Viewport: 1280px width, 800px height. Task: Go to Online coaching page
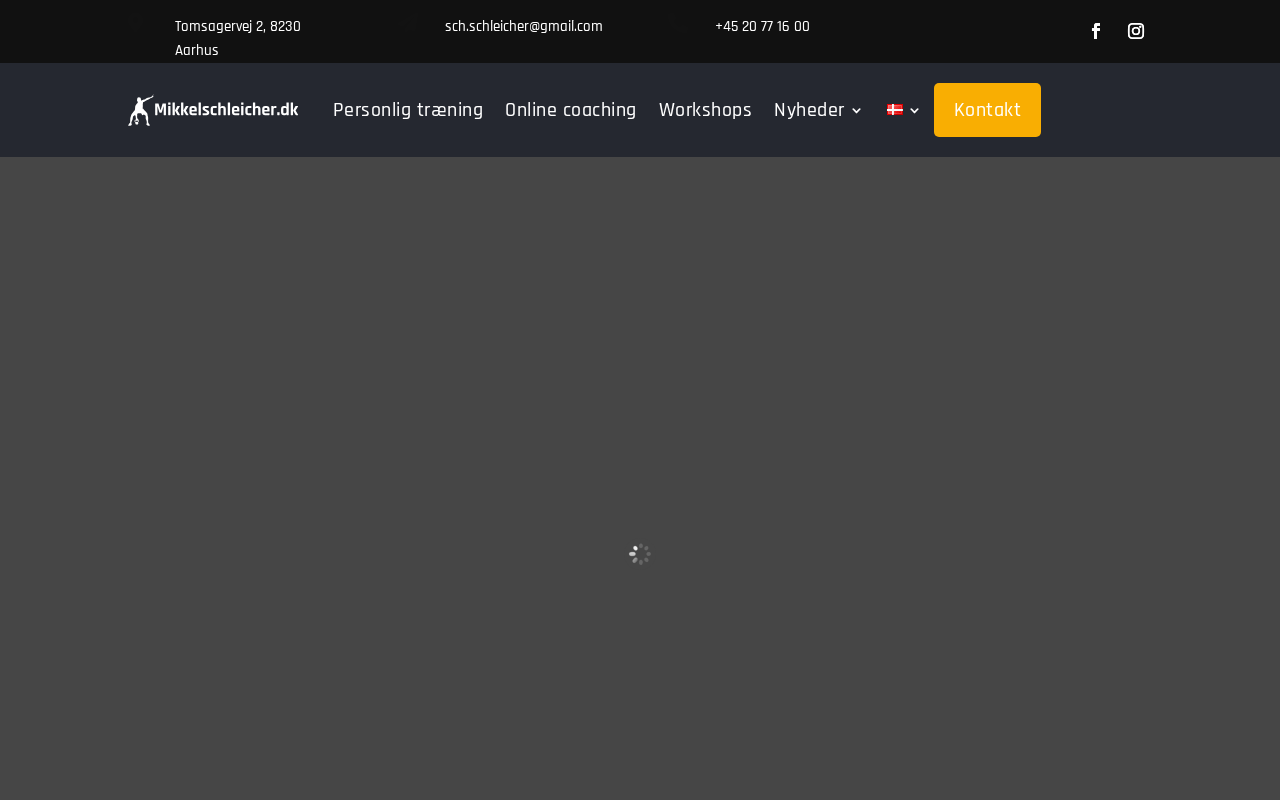[x=570, y=110]
